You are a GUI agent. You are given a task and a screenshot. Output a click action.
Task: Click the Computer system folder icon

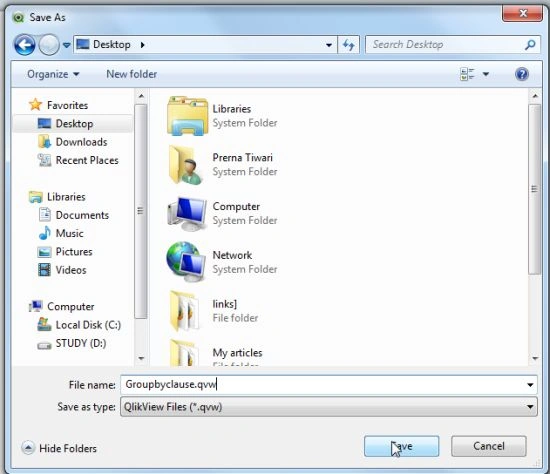click(187, 213)
